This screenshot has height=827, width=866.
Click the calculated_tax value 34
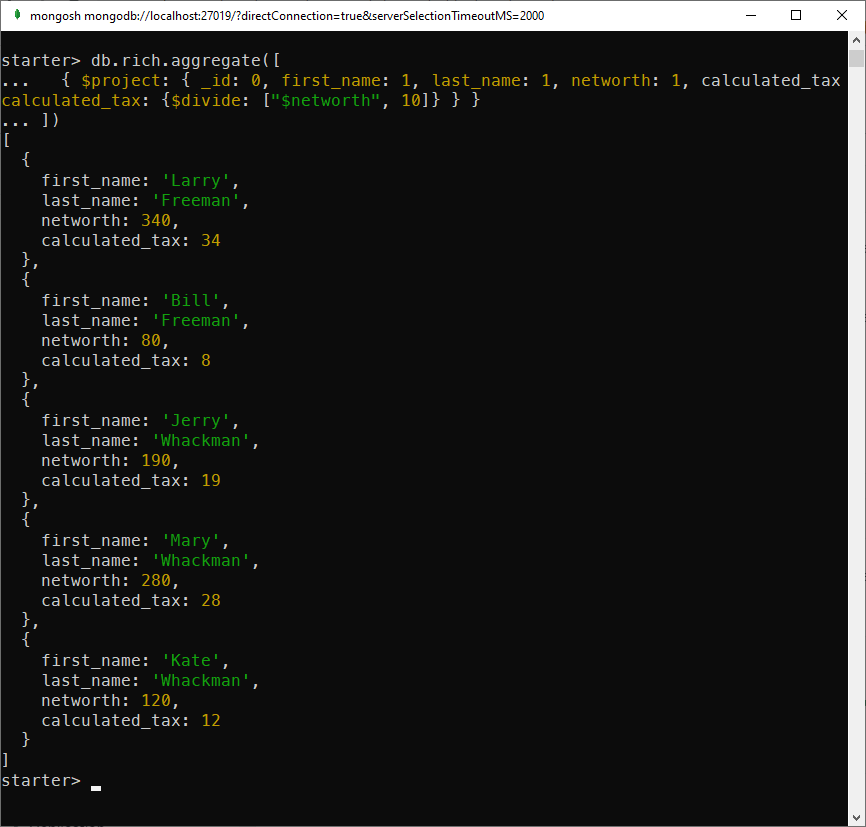pyautogui.click(x=210, y=240)
